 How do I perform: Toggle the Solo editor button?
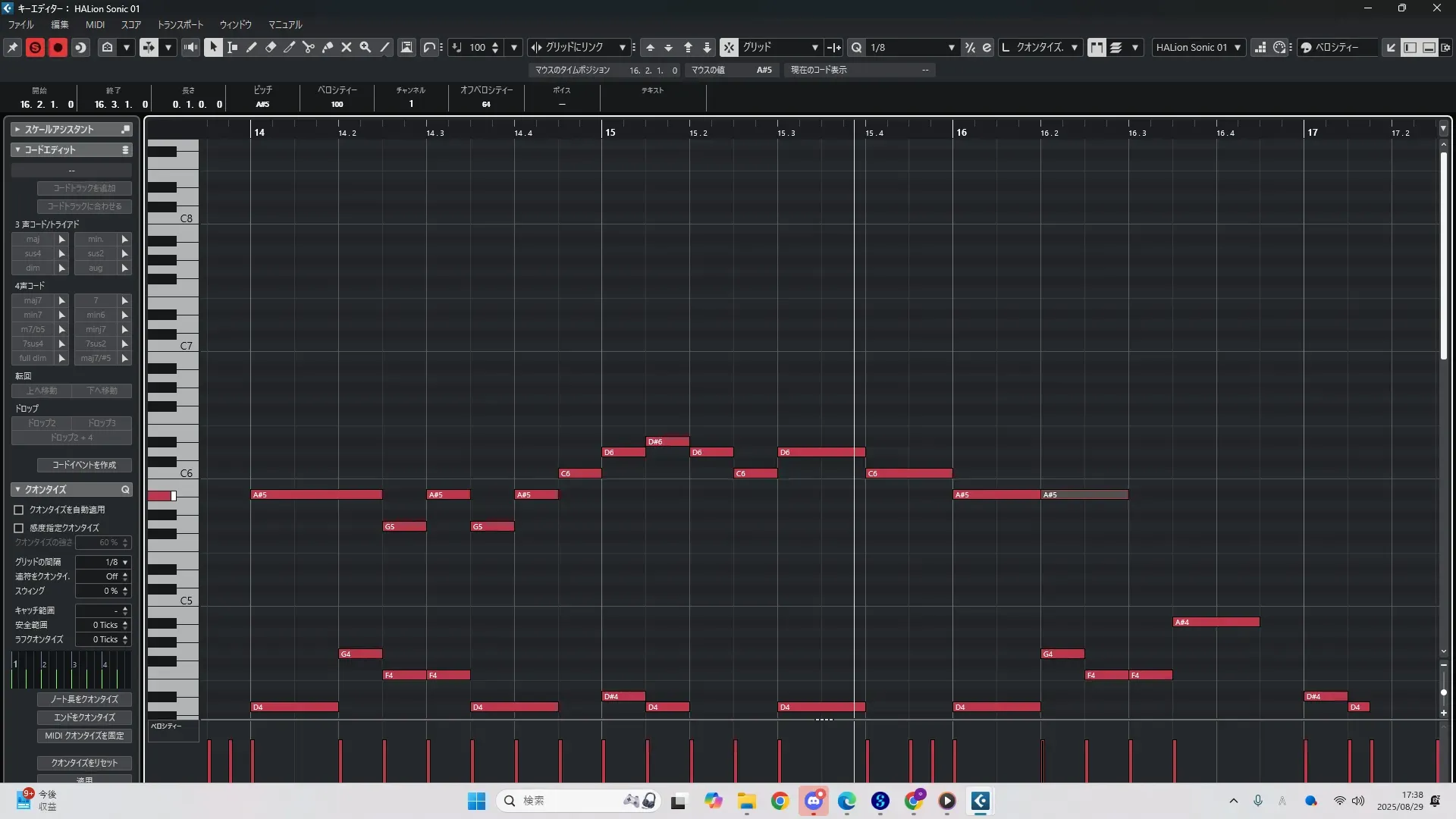tap(35, 47)
